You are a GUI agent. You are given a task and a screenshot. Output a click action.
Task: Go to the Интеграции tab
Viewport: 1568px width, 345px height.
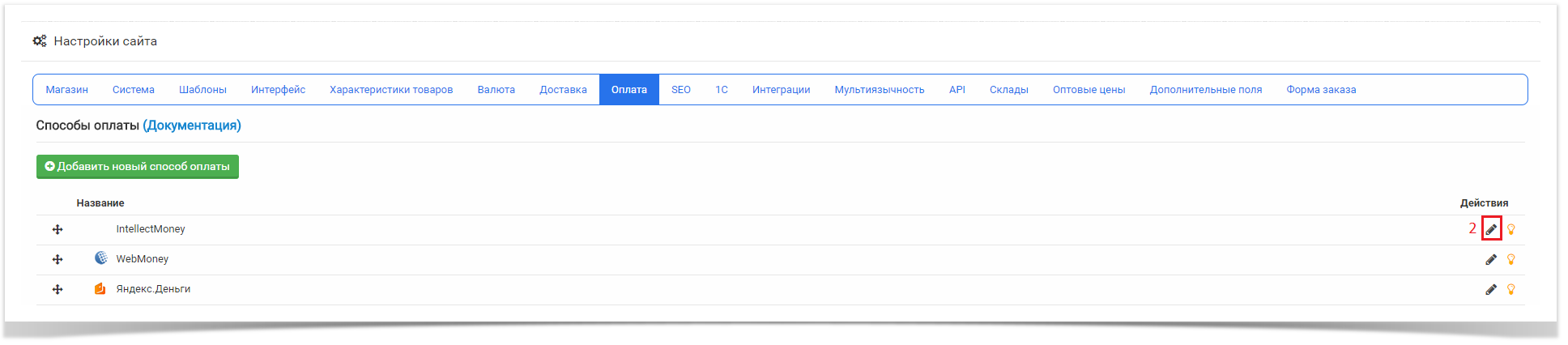[781, 90]
